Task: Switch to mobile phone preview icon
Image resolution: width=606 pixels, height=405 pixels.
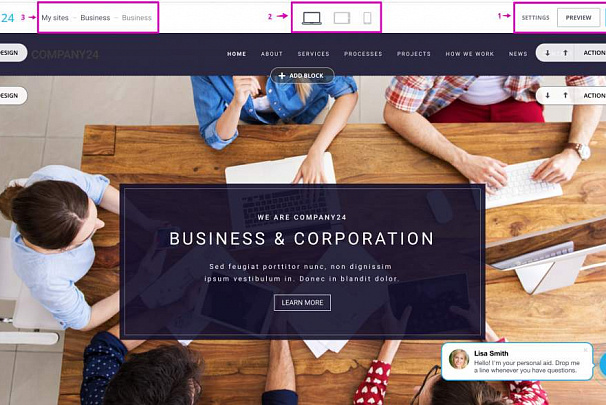Action: coord(367,18)
